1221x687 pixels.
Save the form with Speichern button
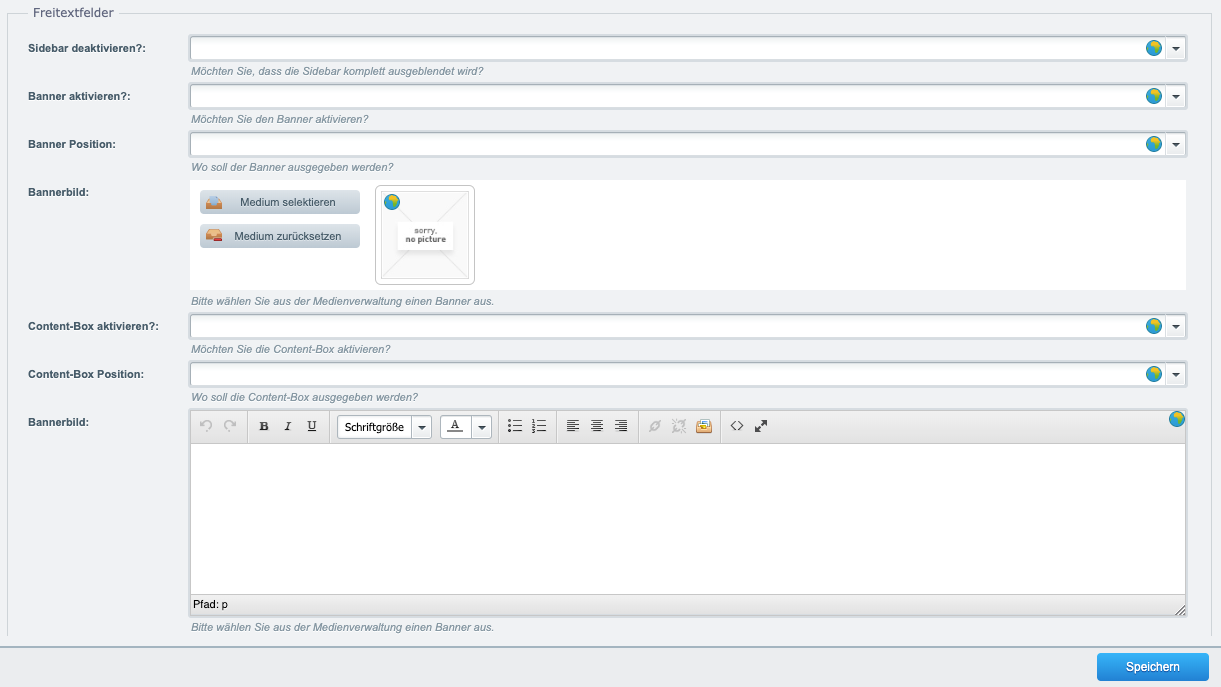1153,667
